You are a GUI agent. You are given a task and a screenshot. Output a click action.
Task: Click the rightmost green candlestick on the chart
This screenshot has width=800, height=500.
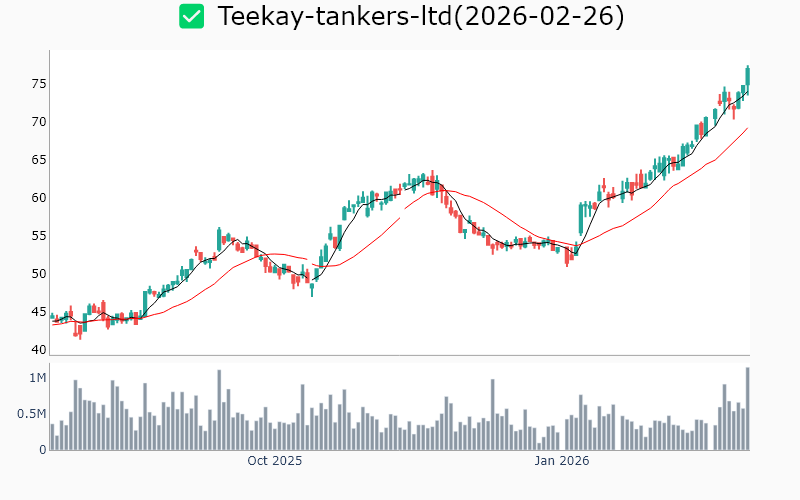click(747, 75)
